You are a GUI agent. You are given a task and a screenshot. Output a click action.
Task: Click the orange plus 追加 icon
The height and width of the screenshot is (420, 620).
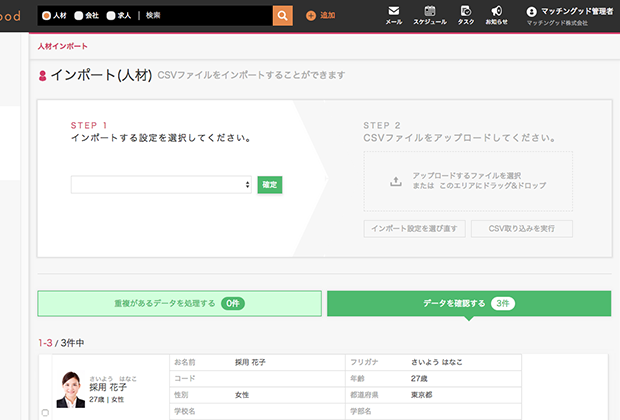tap(311, 16)
